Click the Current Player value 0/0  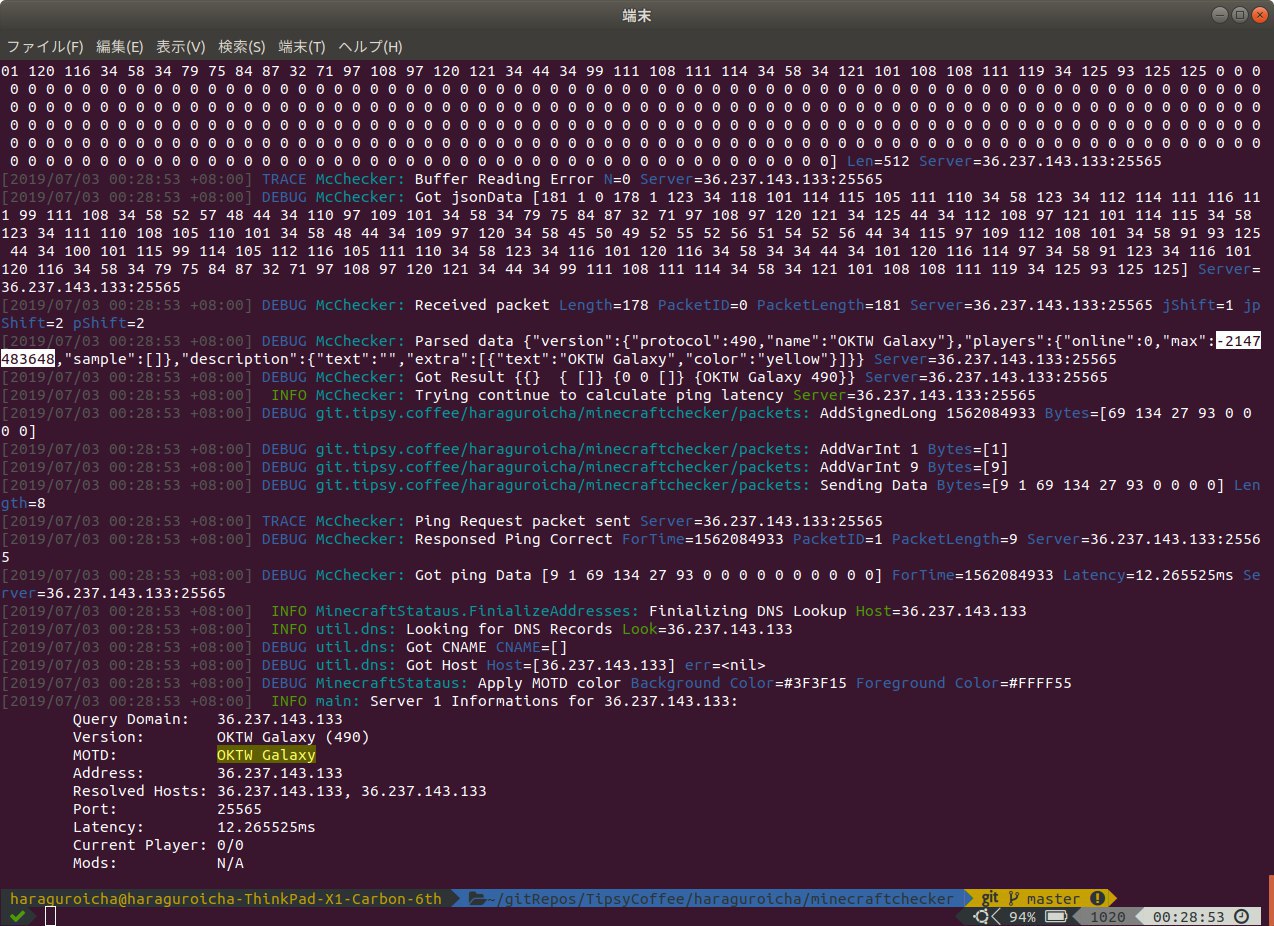click(x=230, y=845)
